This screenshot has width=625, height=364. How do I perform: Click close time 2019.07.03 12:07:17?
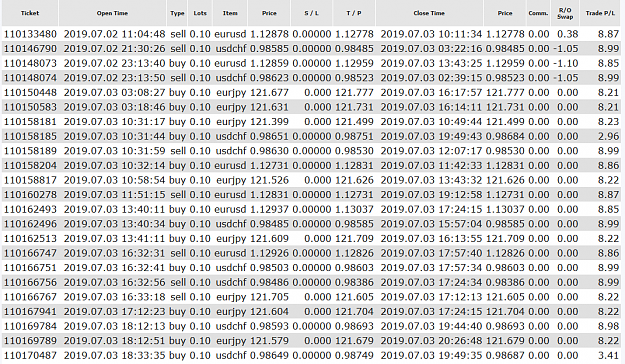coord(431,151)
